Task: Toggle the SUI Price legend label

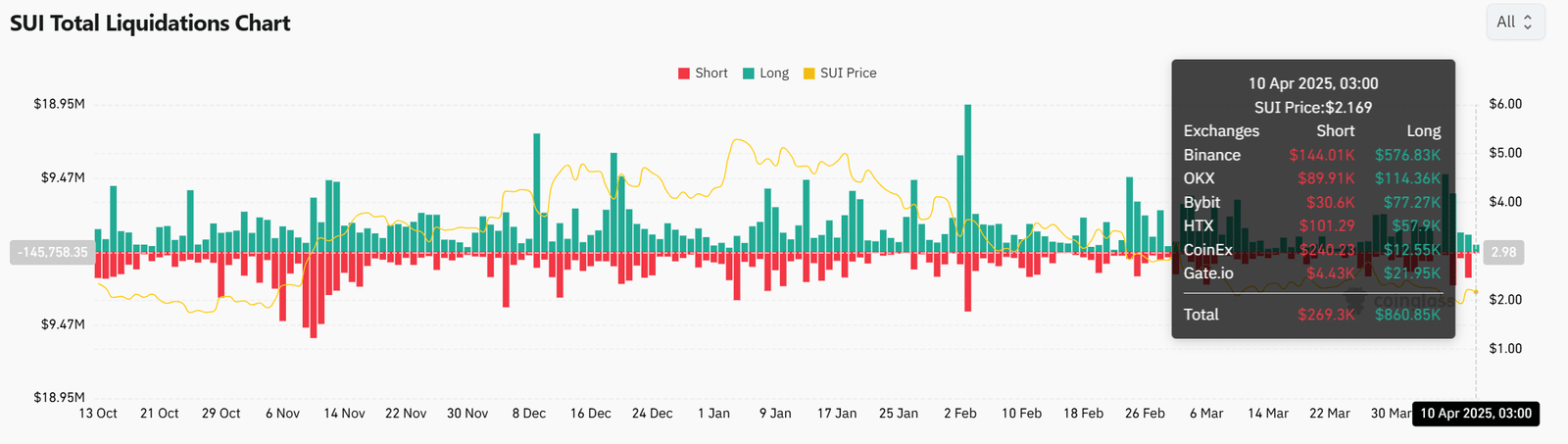Action: [848, 74]
